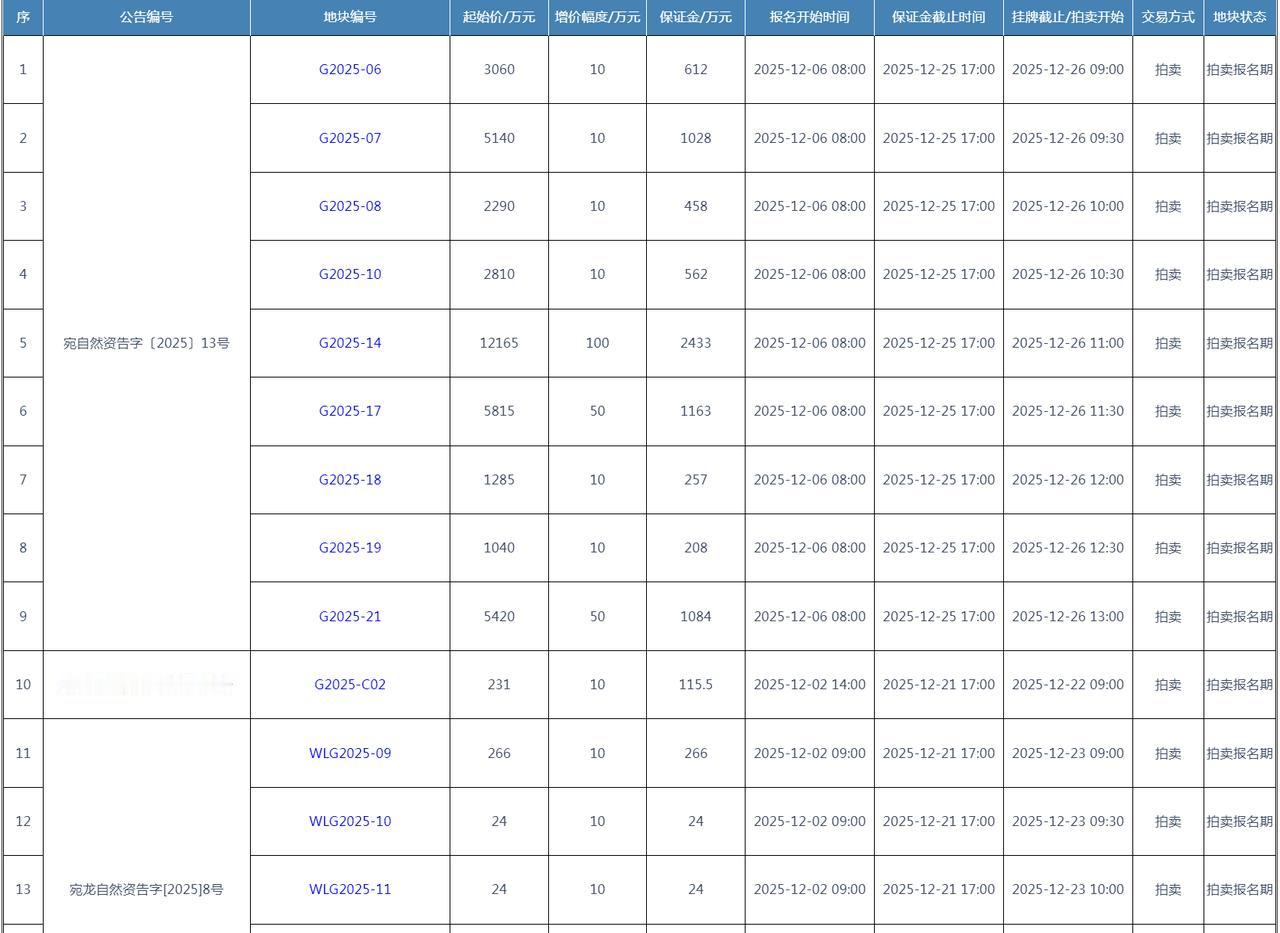
Task: Click starting price 12165
Action: point(499,343)
